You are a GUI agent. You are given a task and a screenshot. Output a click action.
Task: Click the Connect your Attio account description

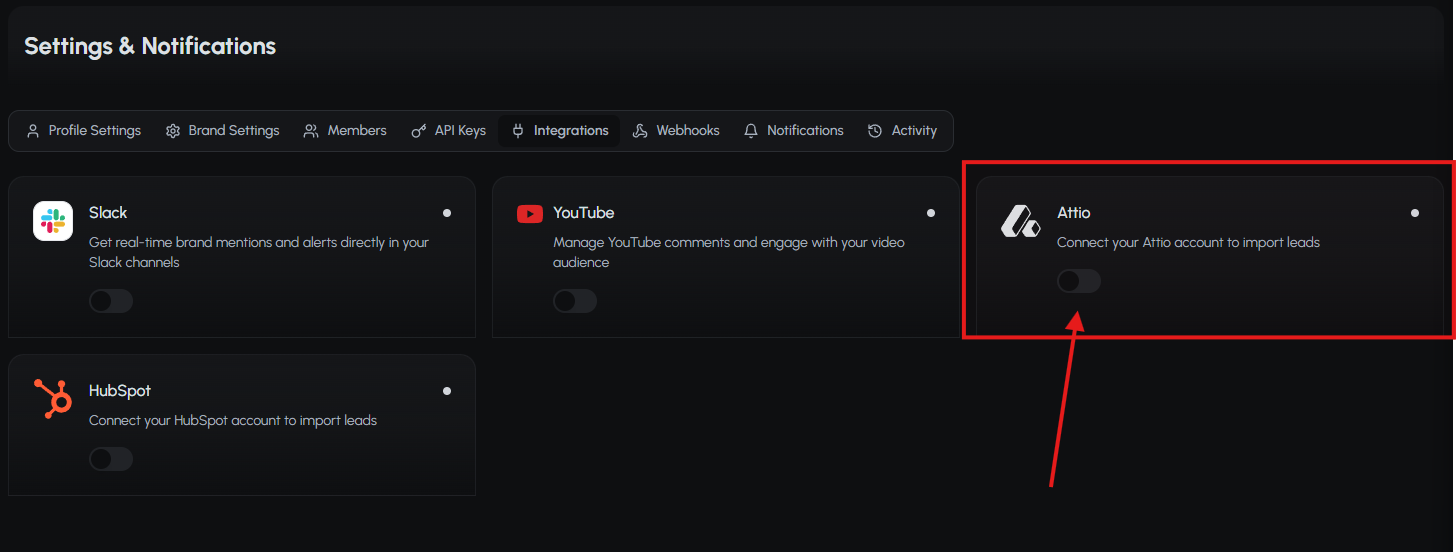(1188, 242)
